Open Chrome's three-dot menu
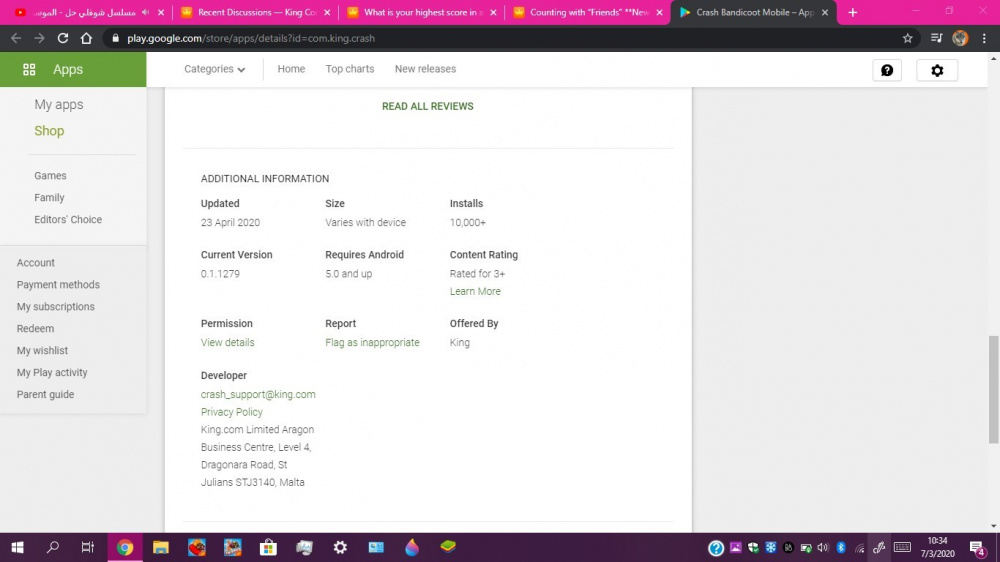The image size is (1000, 562). 984,38
